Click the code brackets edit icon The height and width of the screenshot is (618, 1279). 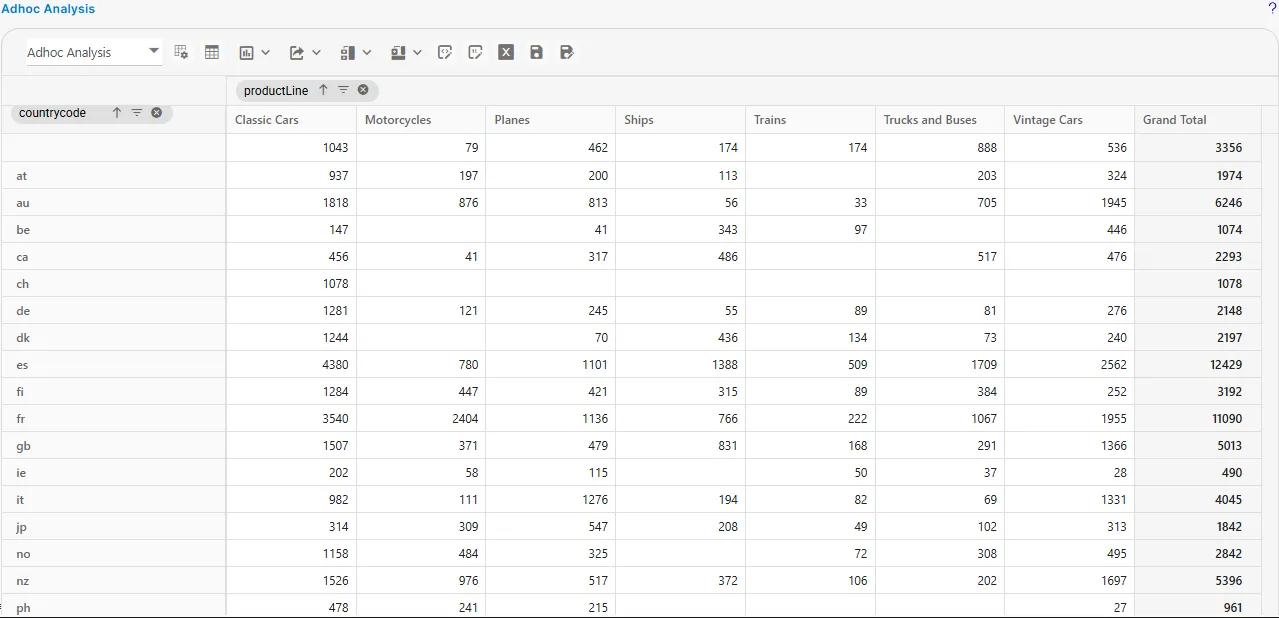pyautogui.click(x=445, y=52)
